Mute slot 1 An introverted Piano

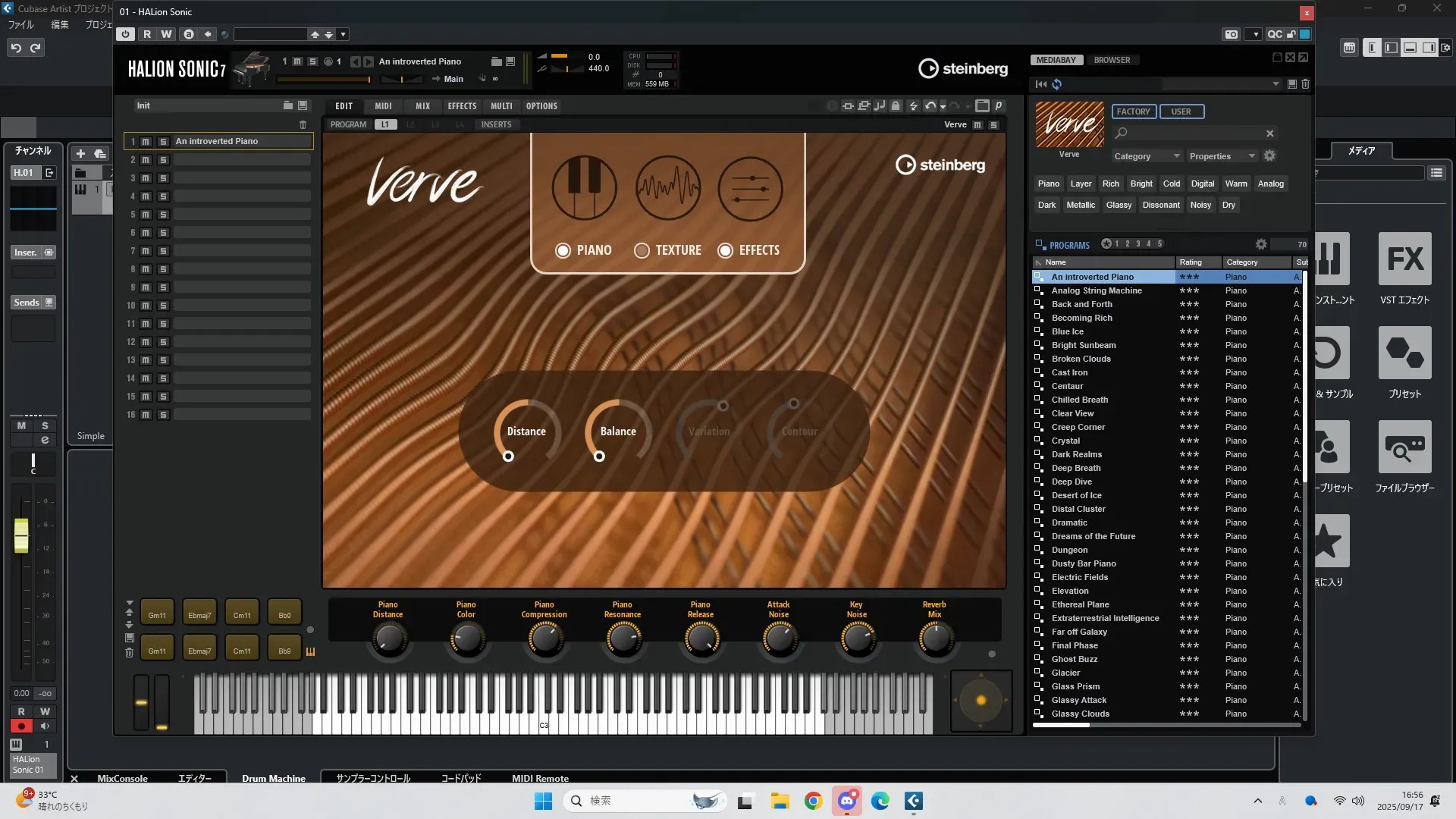pos(146,142)
